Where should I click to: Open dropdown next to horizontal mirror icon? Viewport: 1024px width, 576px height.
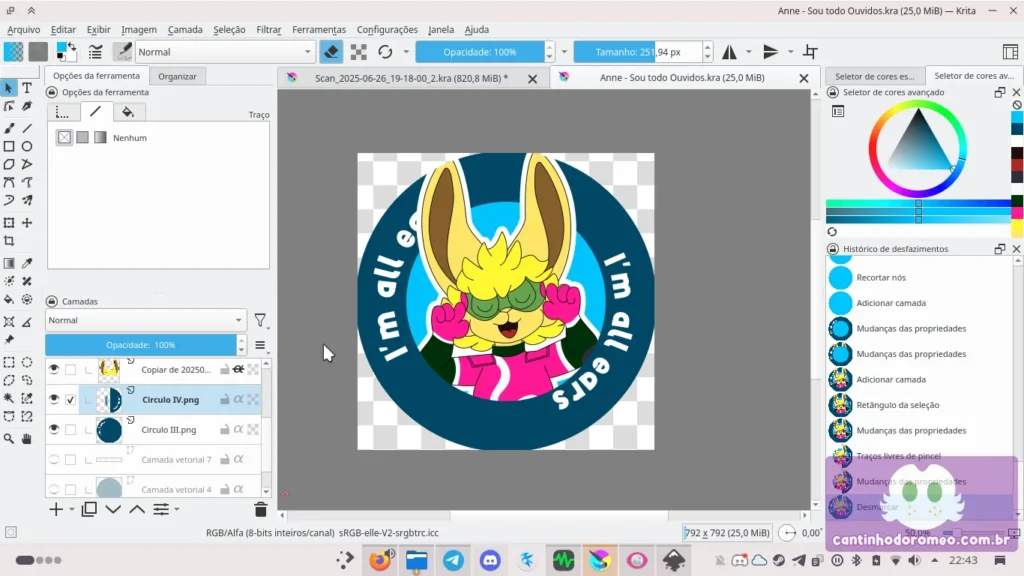coord(748,52)
